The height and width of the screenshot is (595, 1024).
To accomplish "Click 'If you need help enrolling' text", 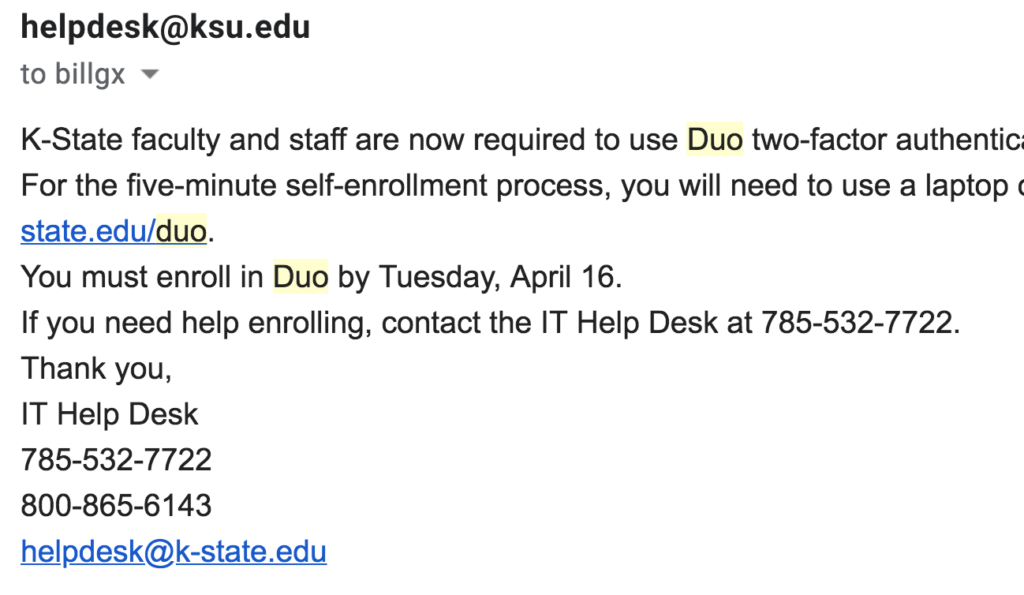I will 196,323.
